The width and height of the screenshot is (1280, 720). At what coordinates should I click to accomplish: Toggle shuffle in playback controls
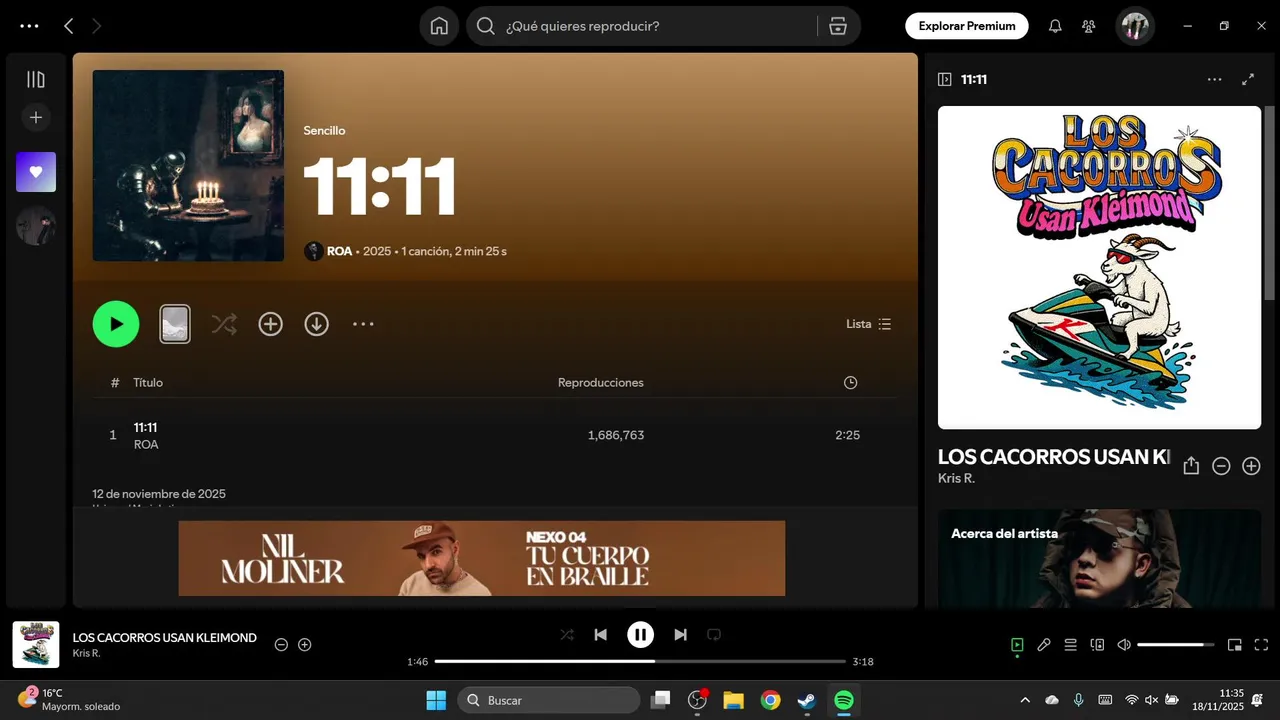click(x=567, y=634)
